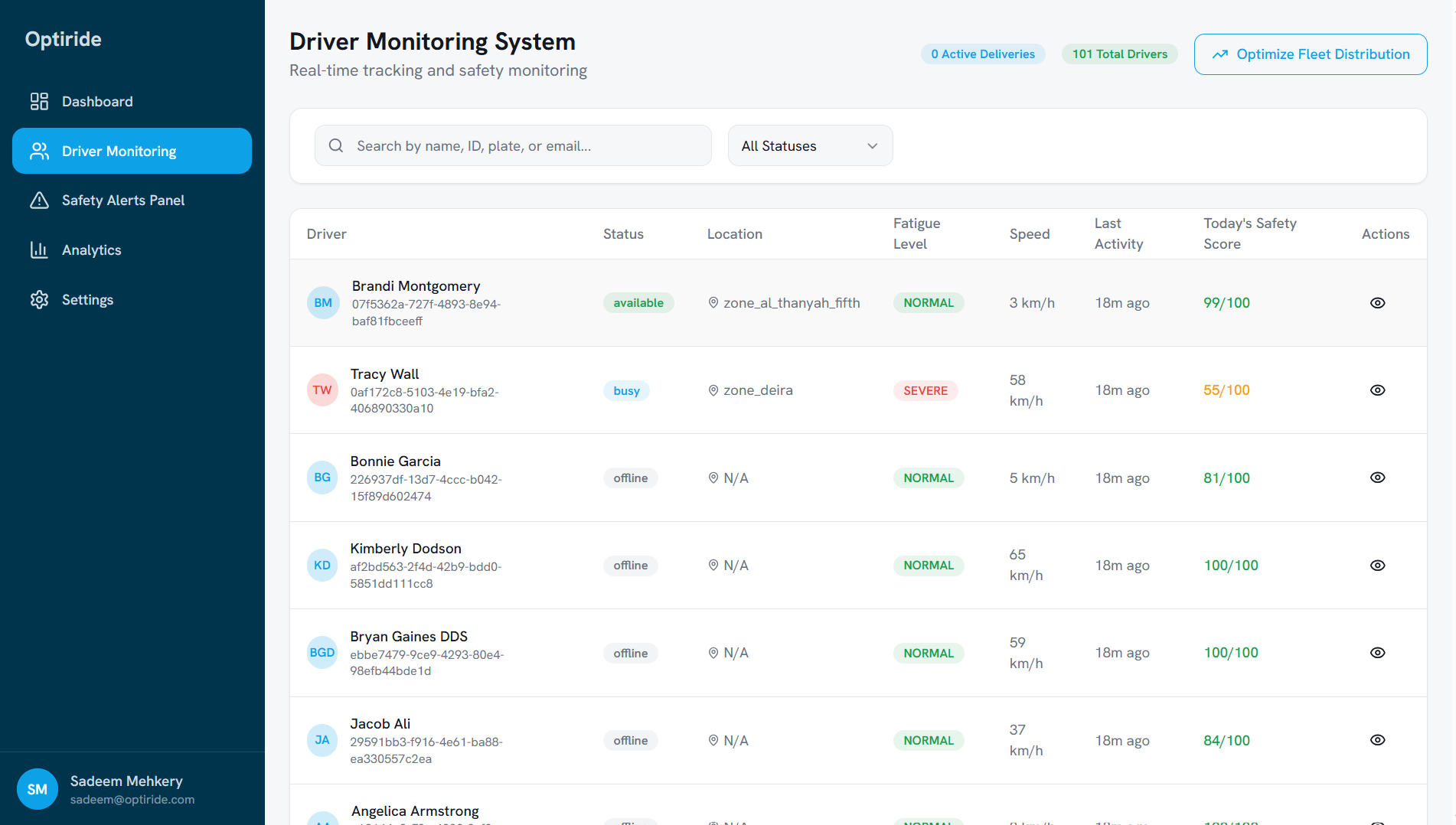Click the 81/100 safety score
The image size is (1456, 825).
click(1226, 478)
